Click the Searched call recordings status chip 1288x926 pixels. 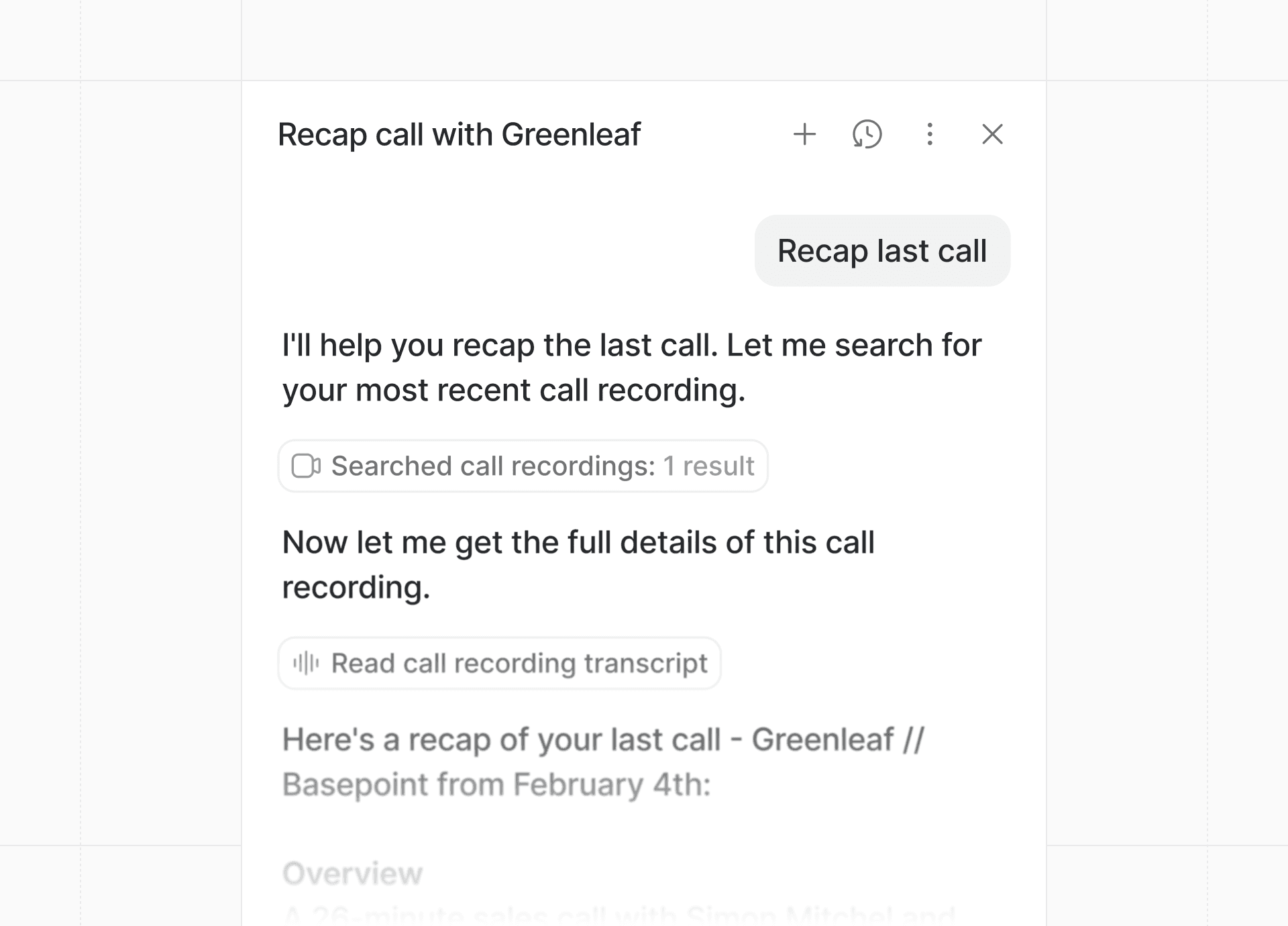coord(523,466)
